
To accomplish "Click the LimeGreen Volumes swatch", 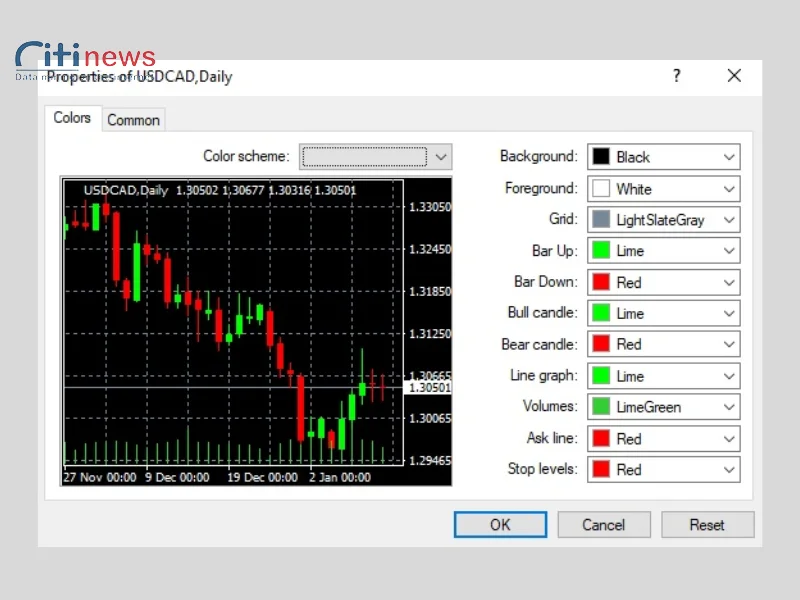I will click(601, 407).
